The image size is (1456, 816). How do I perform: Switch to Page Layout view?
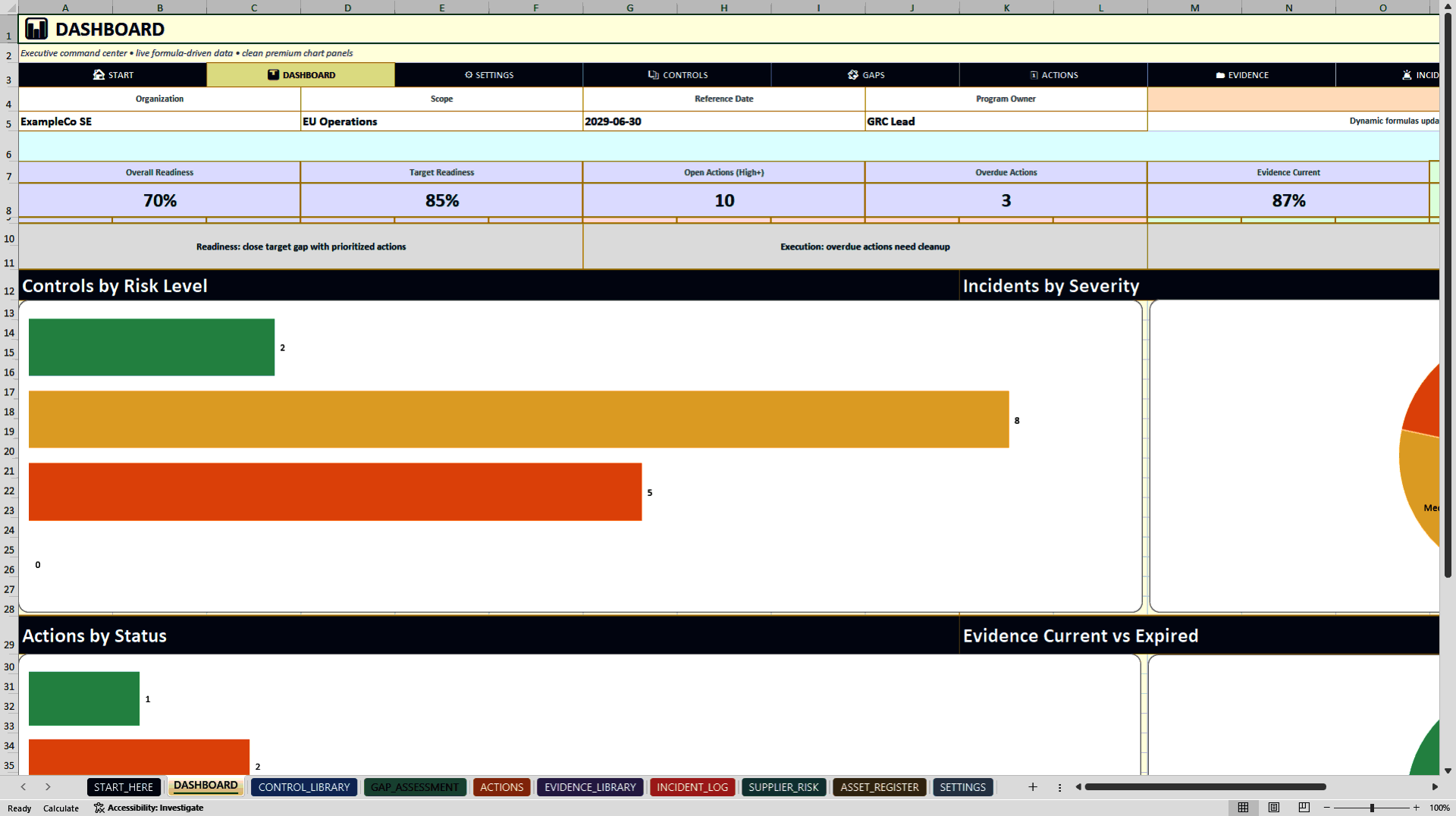[x=1274, y=808]
